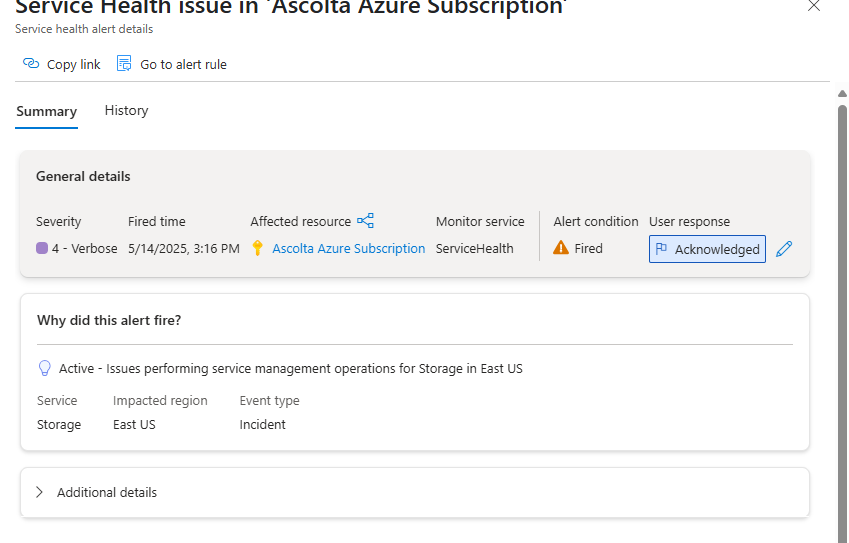Click the '4 - Verbose' severity value
The height and width of the screenshot is (543, 849).
(x=84, y=248)
